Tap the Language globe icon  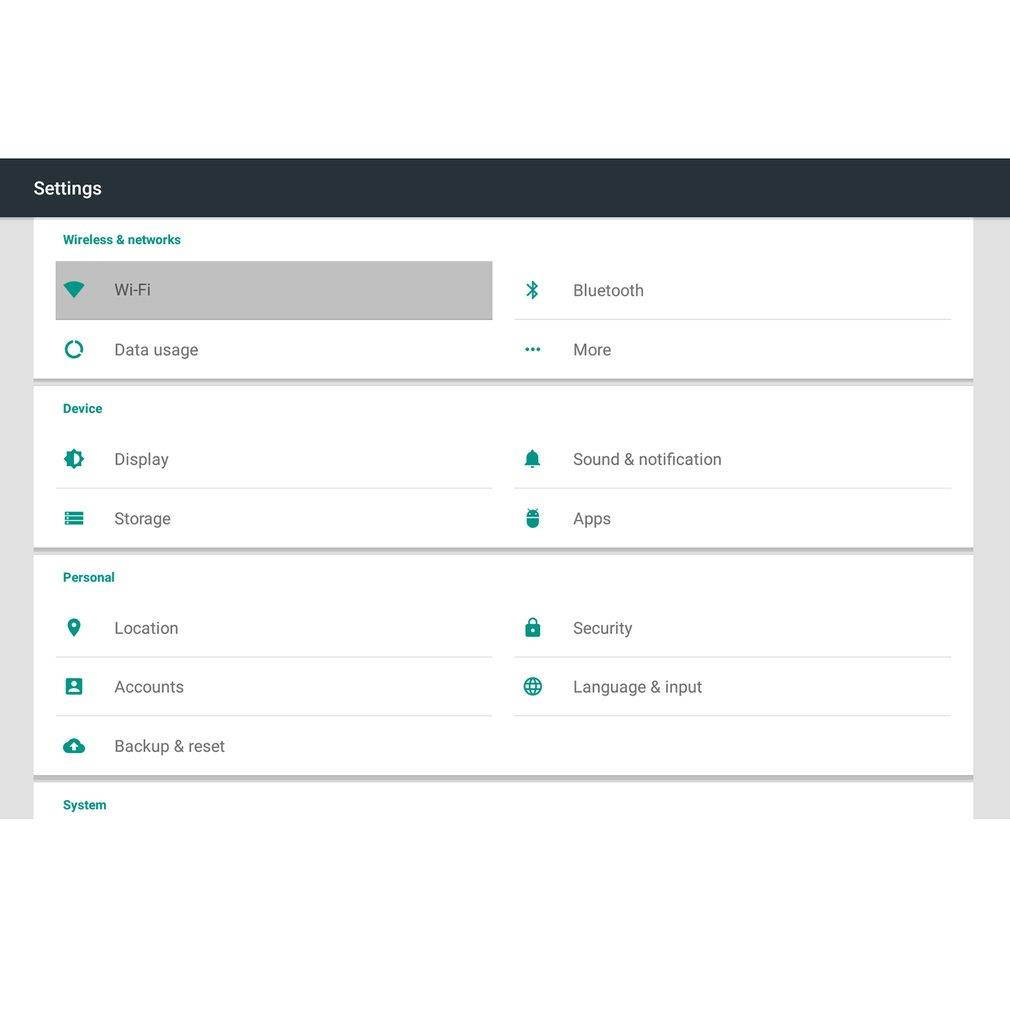coord(532,687)
